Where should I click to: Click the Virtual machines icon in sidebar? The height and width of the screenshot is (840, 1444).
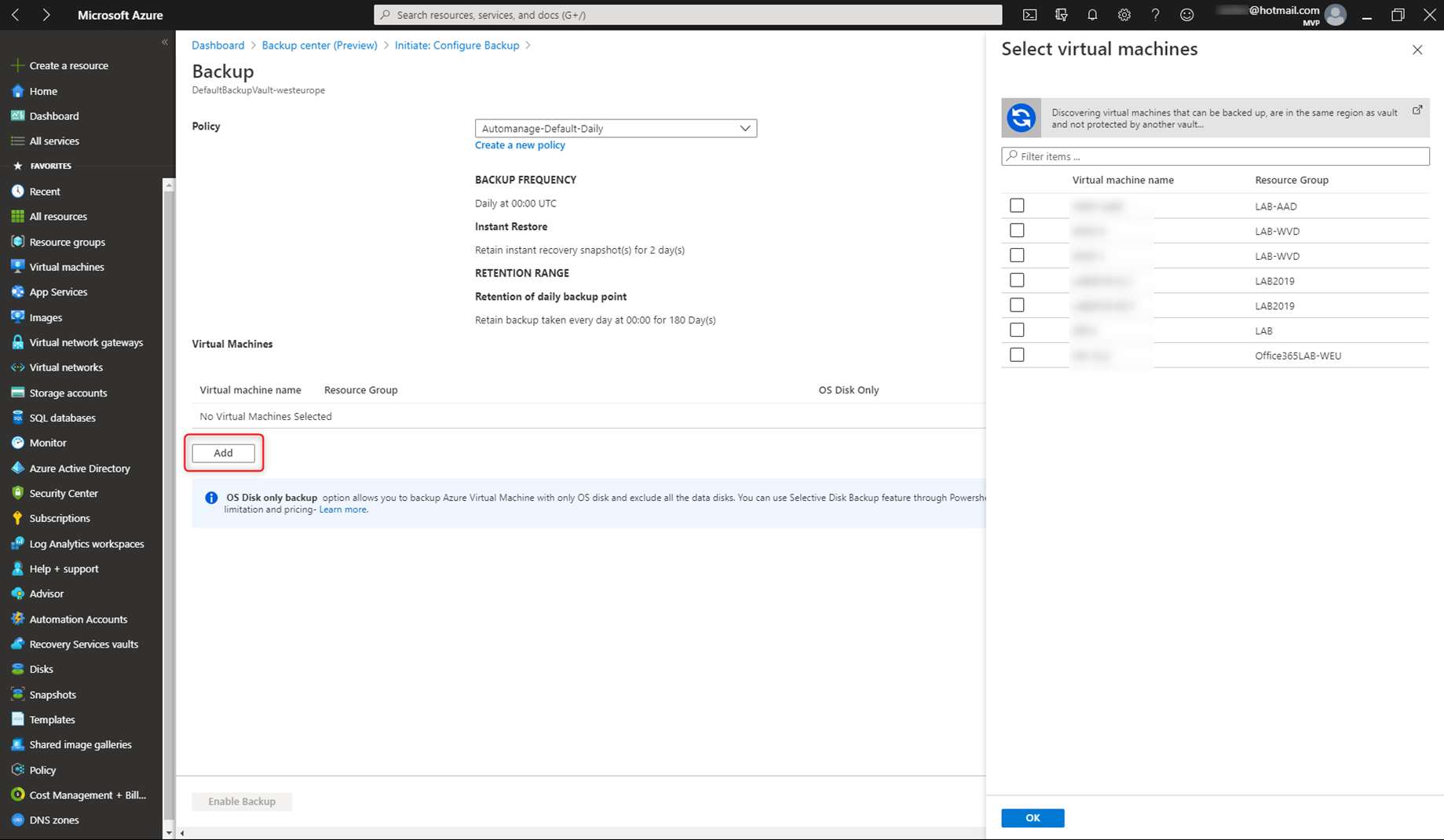[x=17, y=266]
